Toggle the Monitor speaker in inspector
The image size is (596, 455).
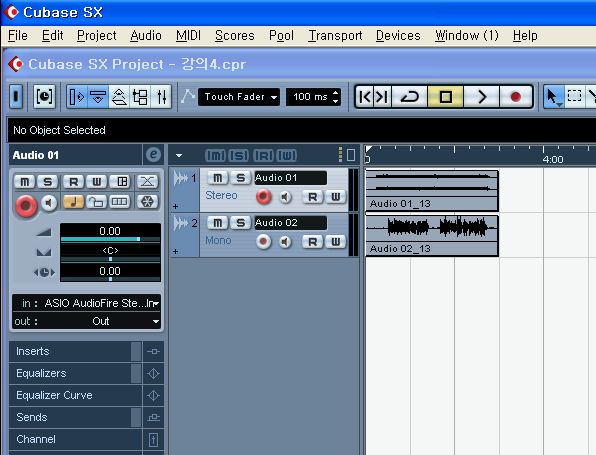pos(49,203)
